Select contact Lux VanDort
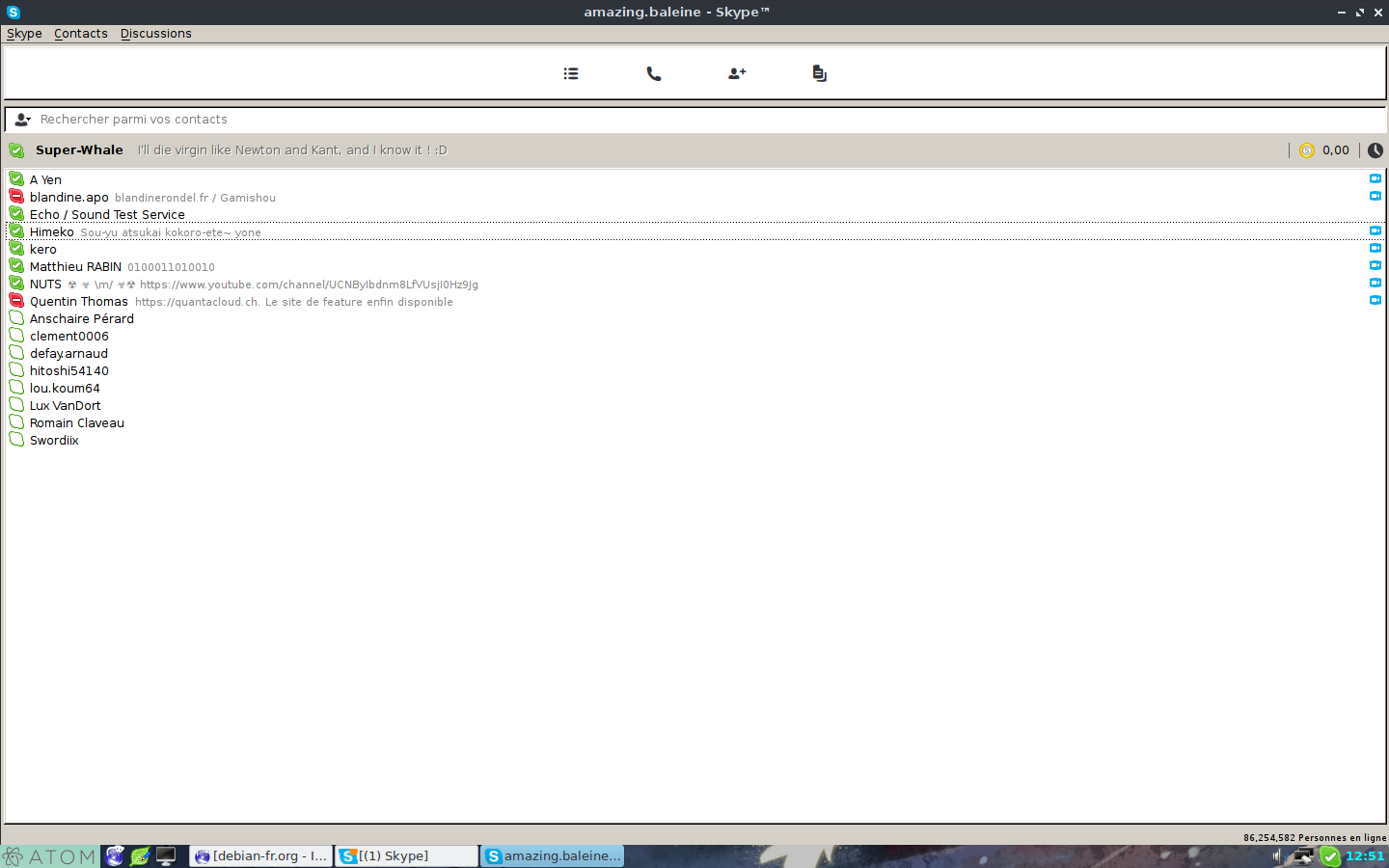 point(694,405)
